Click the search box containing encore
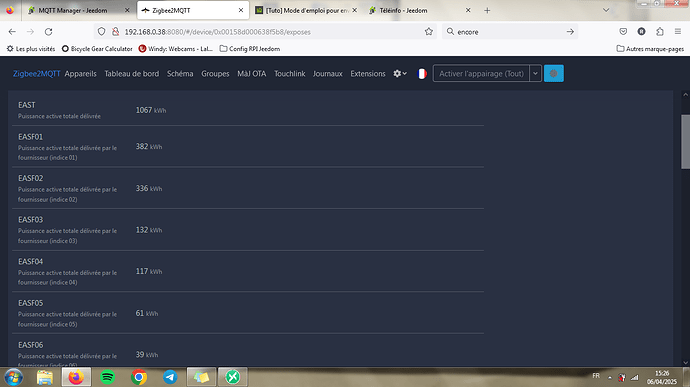Image resolution: width=690 pixels, height=387 pixels. coord(510,32)
